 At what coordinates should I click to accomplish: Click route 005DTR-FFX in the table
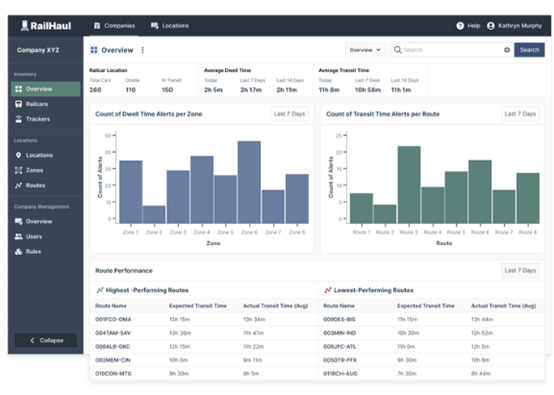coord(340,360)
